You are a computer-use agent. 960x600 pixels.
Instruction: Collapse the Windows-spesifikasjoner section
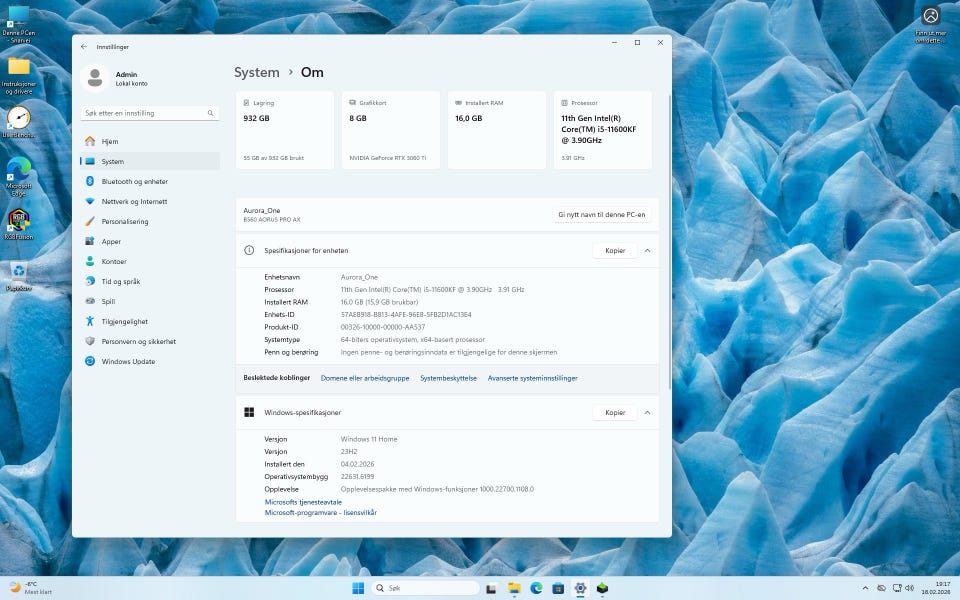[647, 413]
